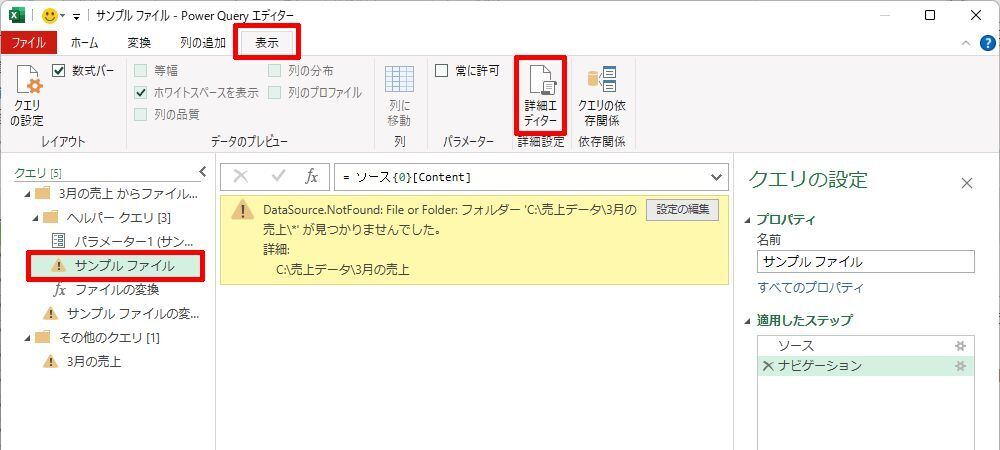This screenshot has height=450, width=1000.
Task: Open the クエリの設定 layout button
Action: [x=27, y=96]
